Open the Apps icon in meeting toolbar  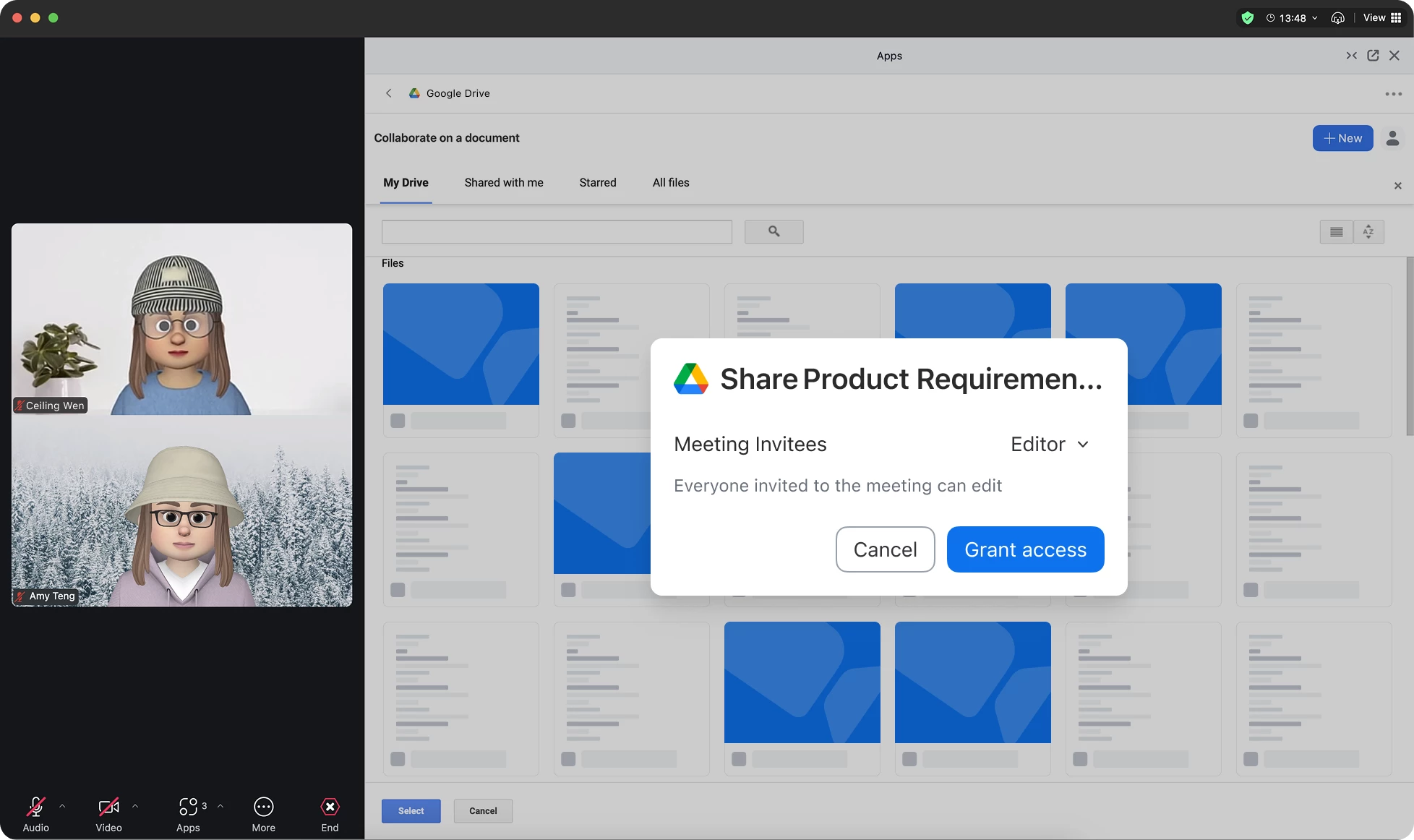188,807
